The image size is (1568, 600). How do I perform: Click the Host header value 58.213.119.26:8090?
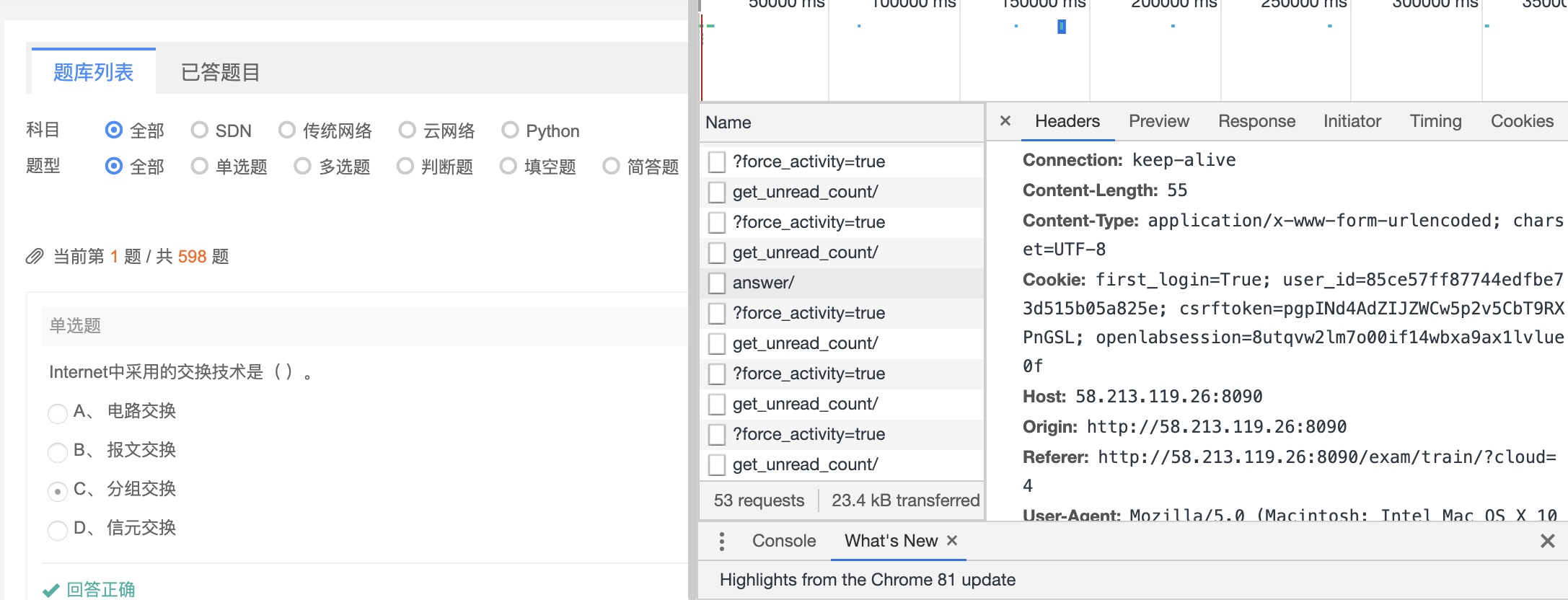[x=1168, y=397]
